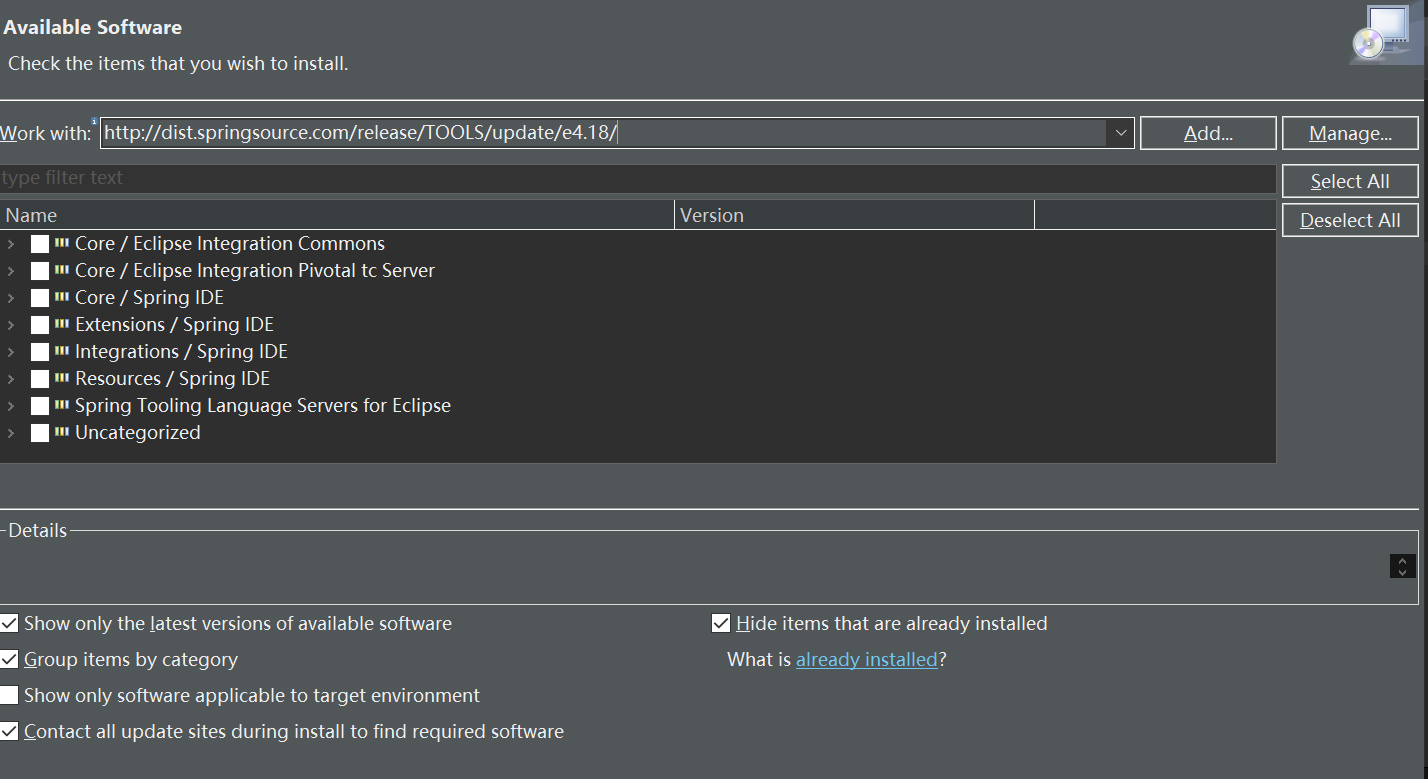Click category icon beside Uncategorized
This screenshot has width=1428, height=779.
pos(62,432)
